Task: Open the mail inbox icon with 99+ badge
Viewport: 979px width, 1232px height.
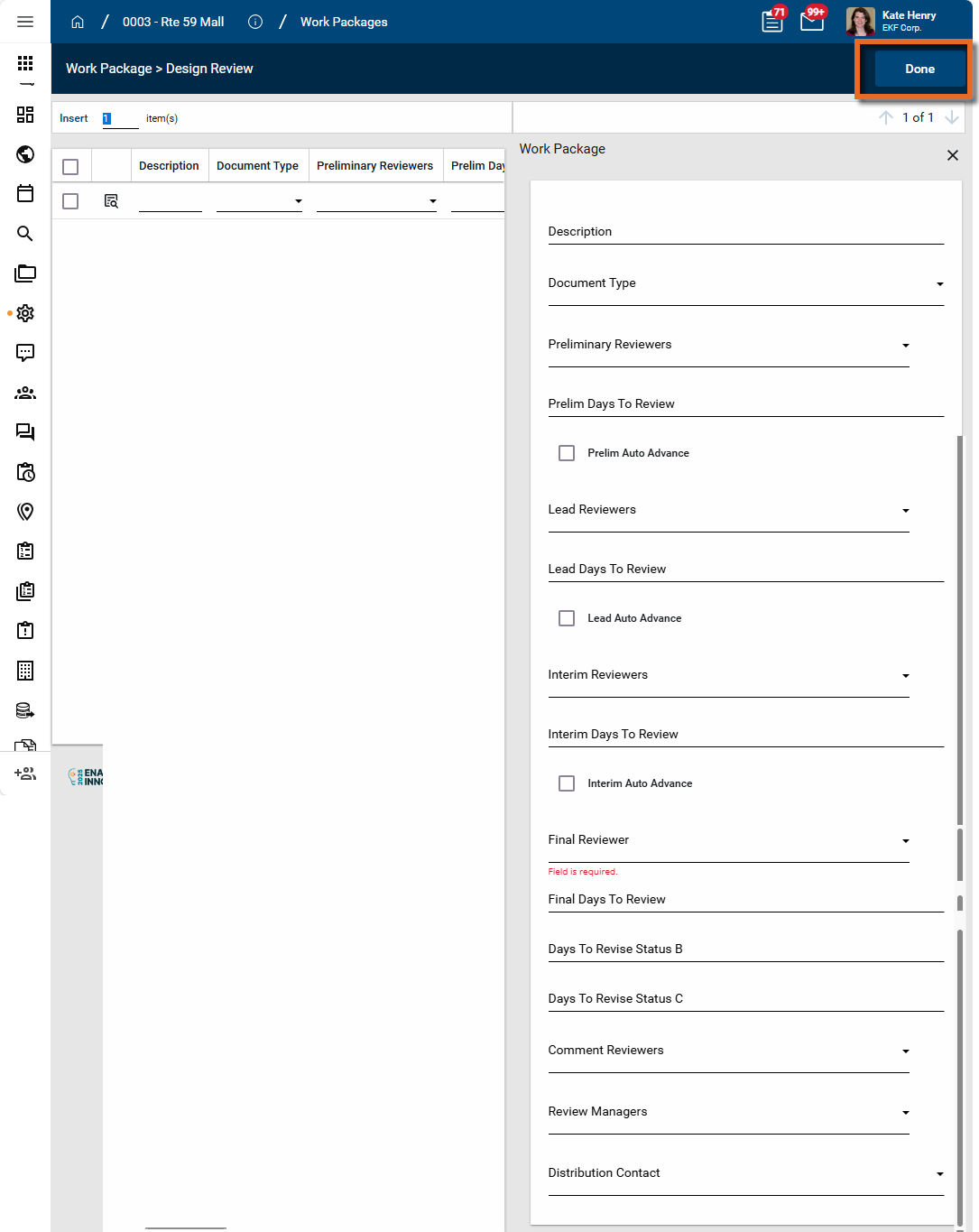Action: point(812,21)
